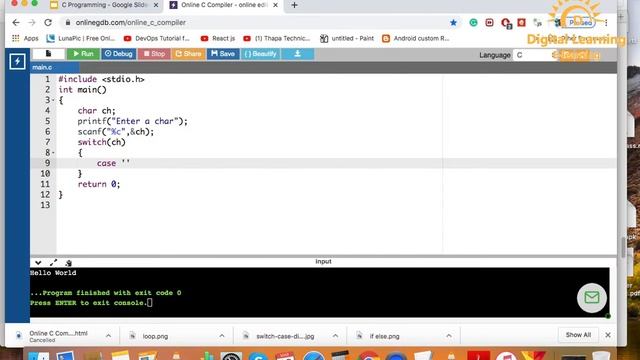This screenshot has height=360, width=640.
Task: Close the downloads bar
Action: pos(608,335)
